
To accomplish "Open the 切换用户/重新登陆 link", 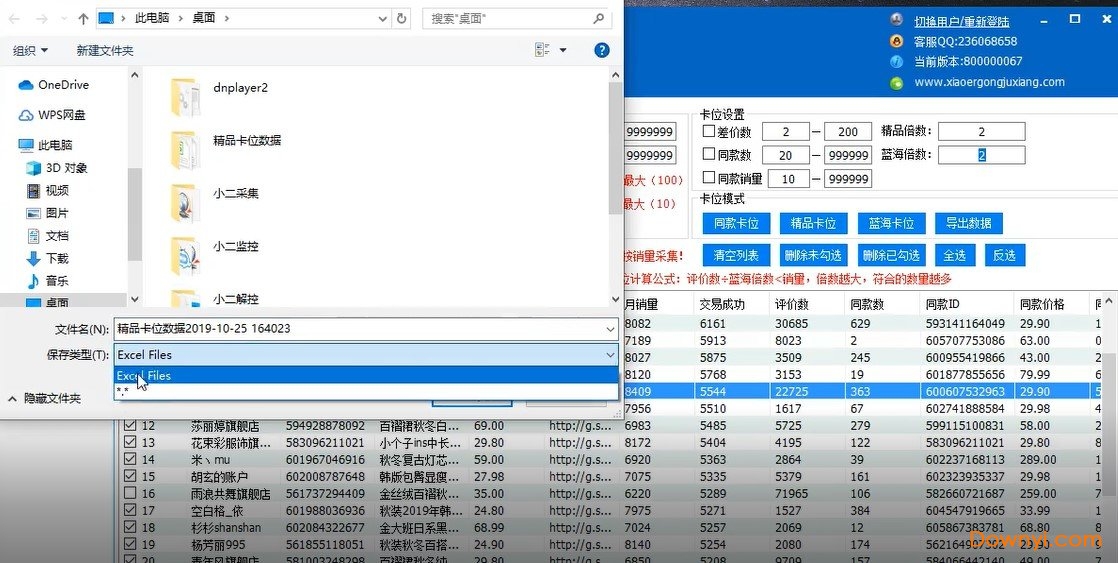I will click(962, 21).
